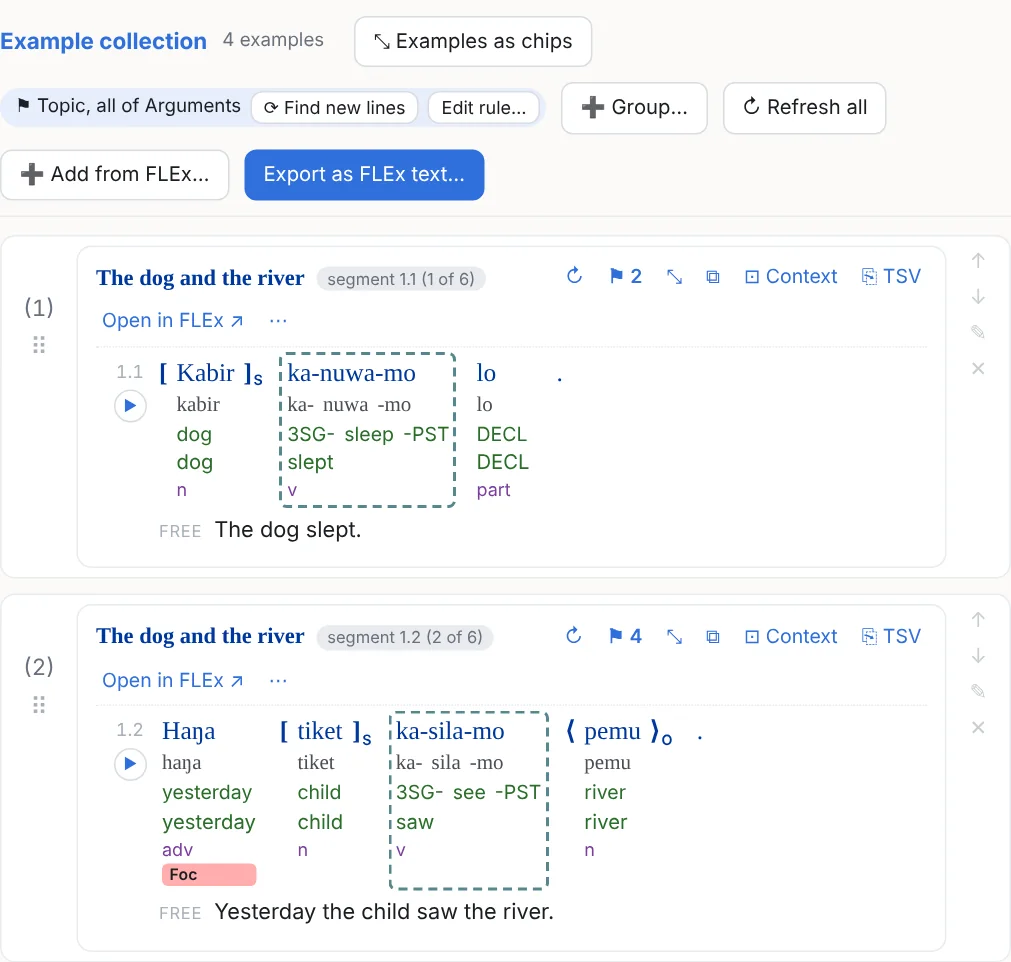1011x962 pixels.
Task: Click the Group... button
Action: click(634, 108)
